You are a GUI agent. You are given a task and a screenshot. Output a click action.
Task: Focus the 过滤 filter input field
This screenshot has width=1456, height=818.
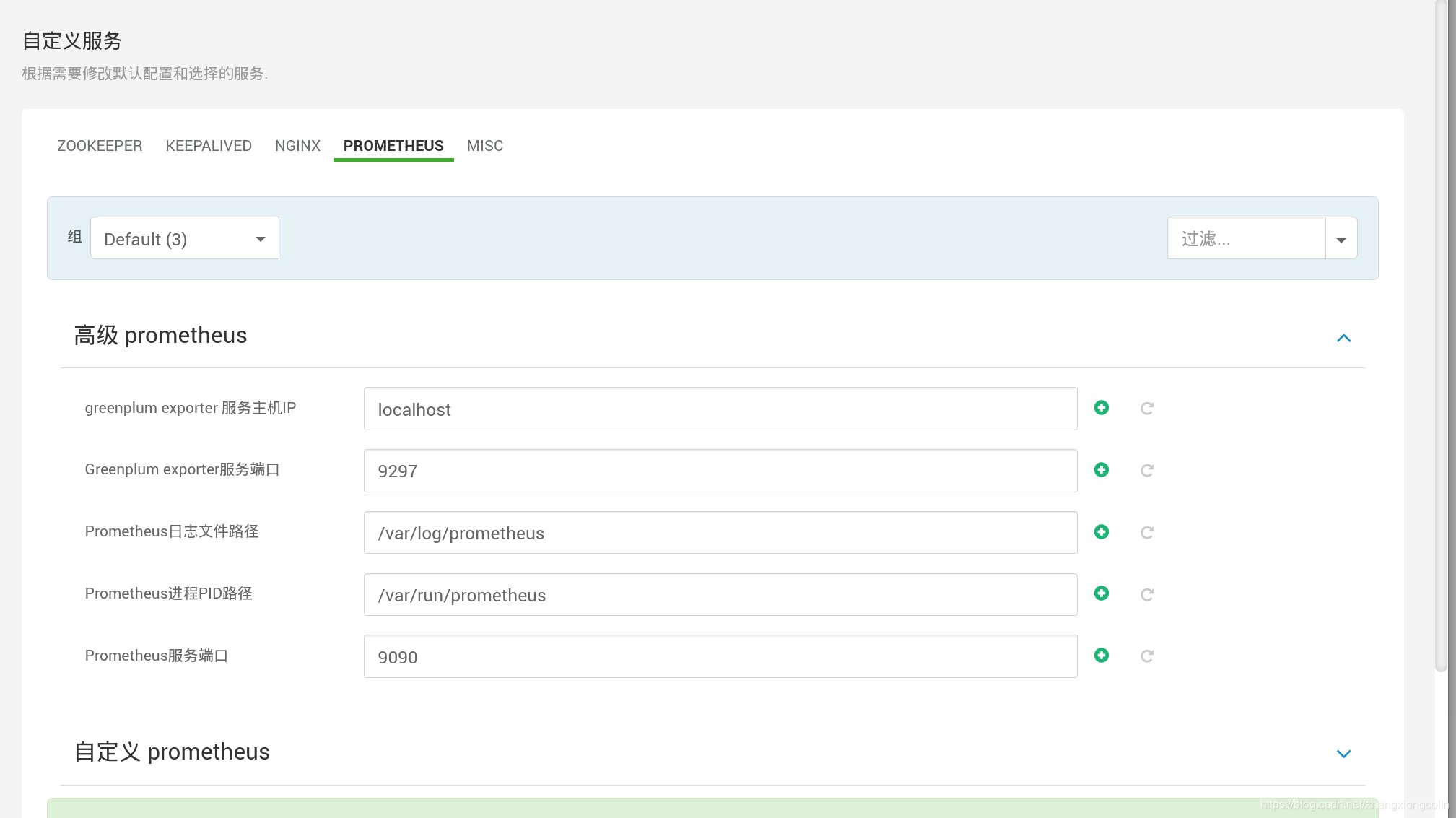pyautogui.click(x=1247, y=238)
